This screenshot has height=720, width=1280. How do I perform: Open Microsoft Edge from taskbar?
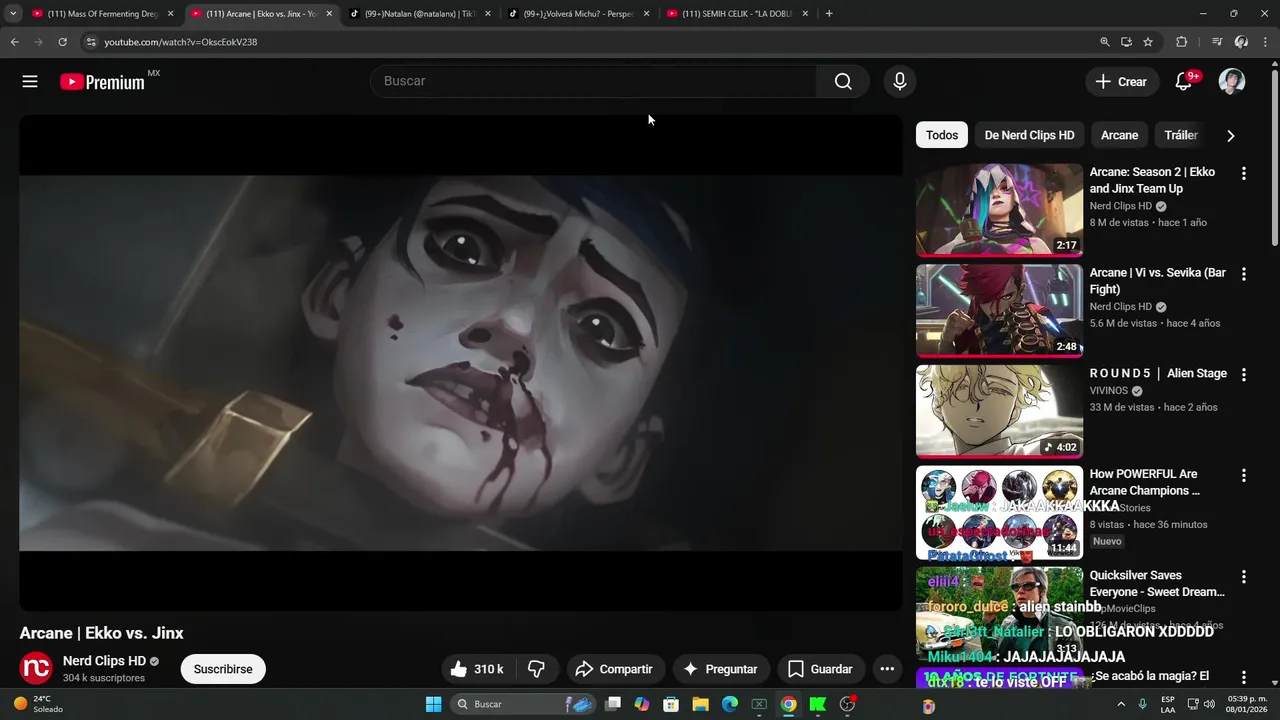click(x=730, y=704)
